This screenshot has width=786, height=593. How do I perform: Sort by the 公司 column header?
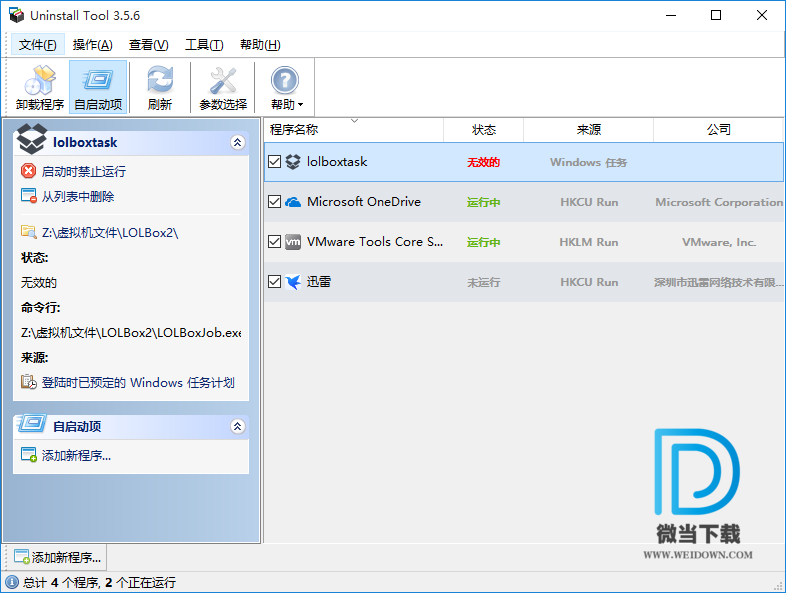tap(718, 130)
